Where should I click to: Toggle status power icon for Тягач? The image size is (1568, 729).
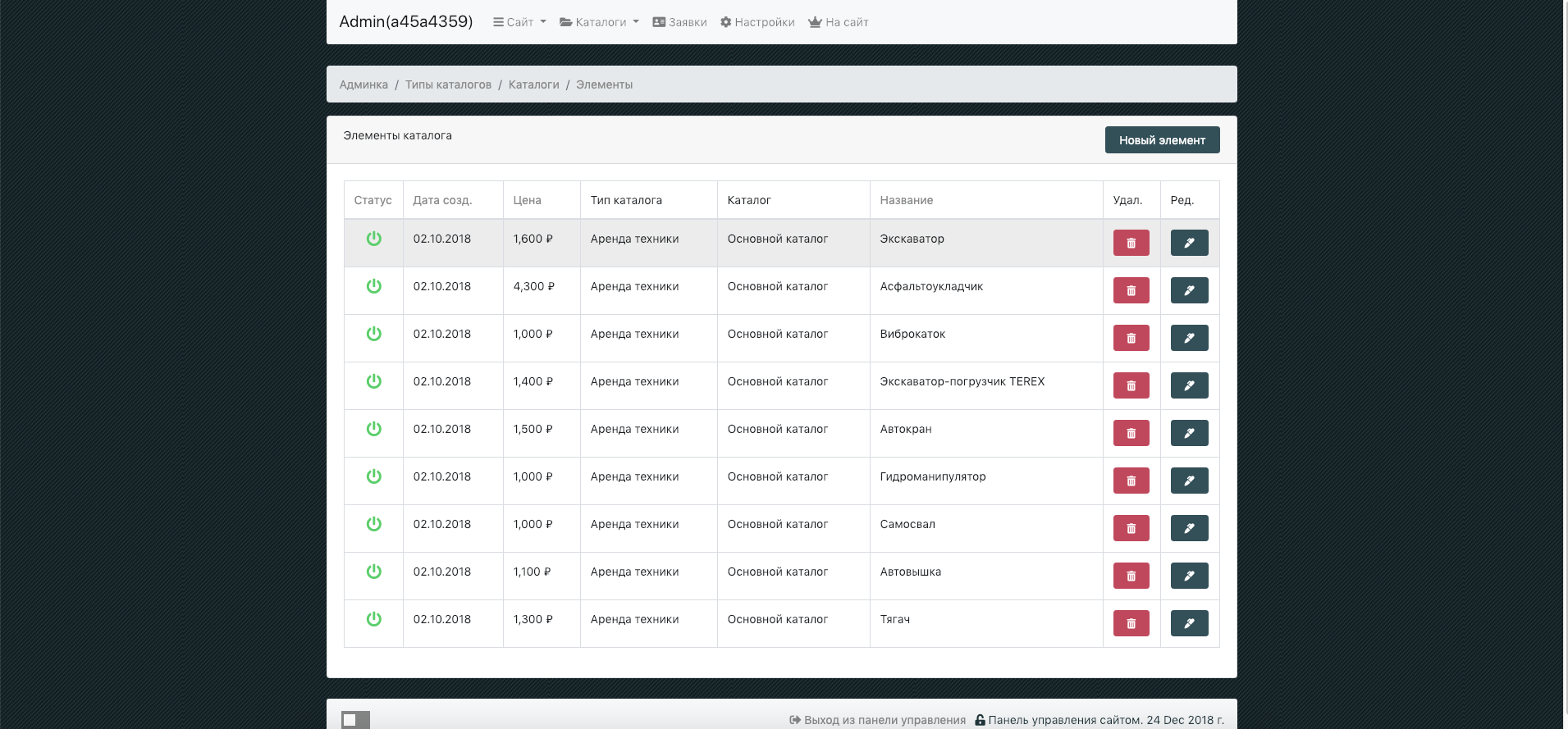point(373,619)
